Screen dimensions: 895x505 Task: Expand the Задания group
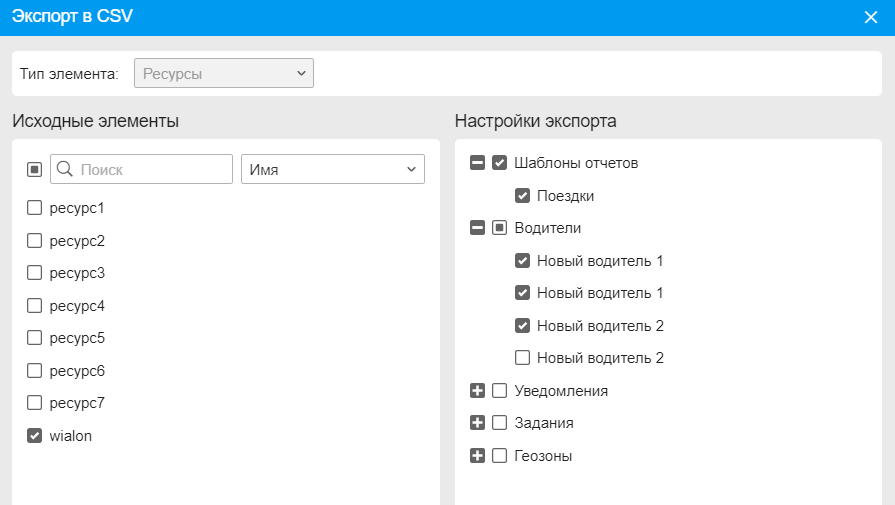click(x=477, y=423)
